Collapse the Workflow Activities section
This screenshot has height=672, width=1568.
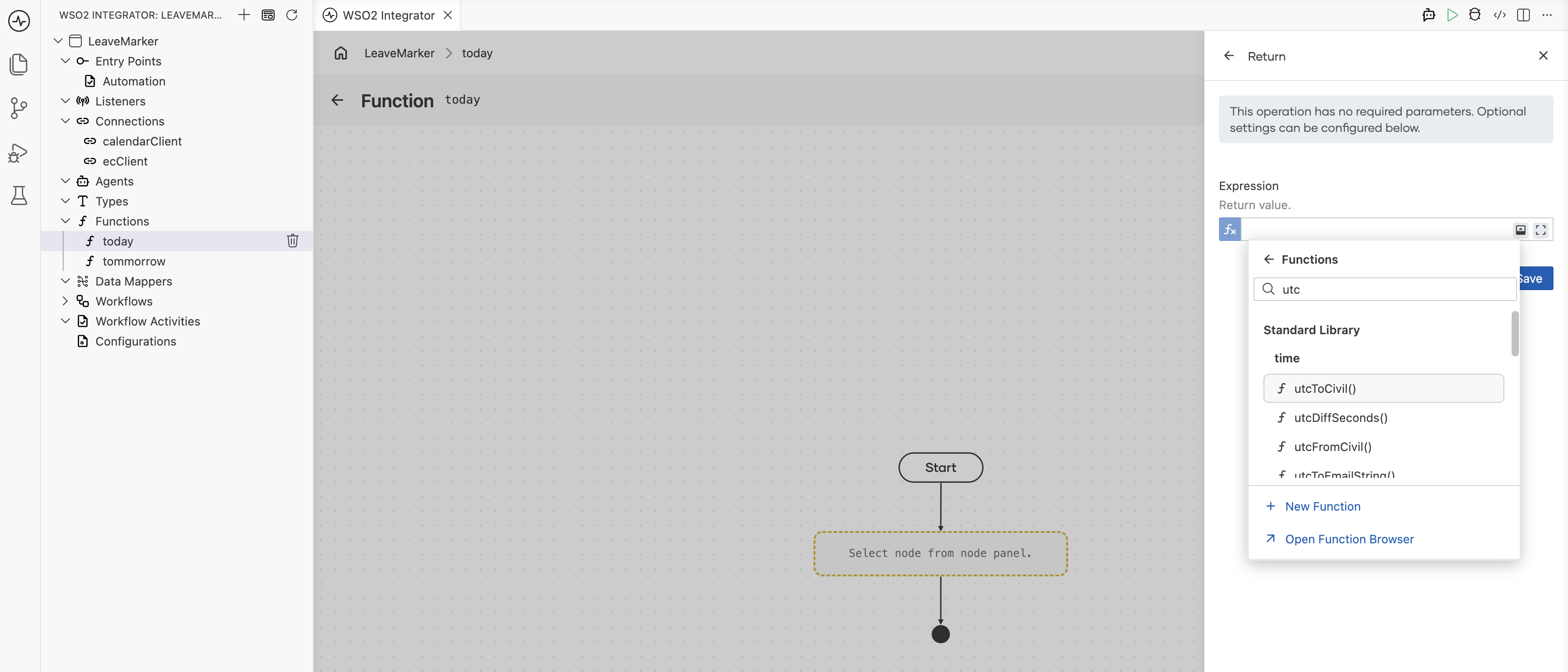(65, 321)
